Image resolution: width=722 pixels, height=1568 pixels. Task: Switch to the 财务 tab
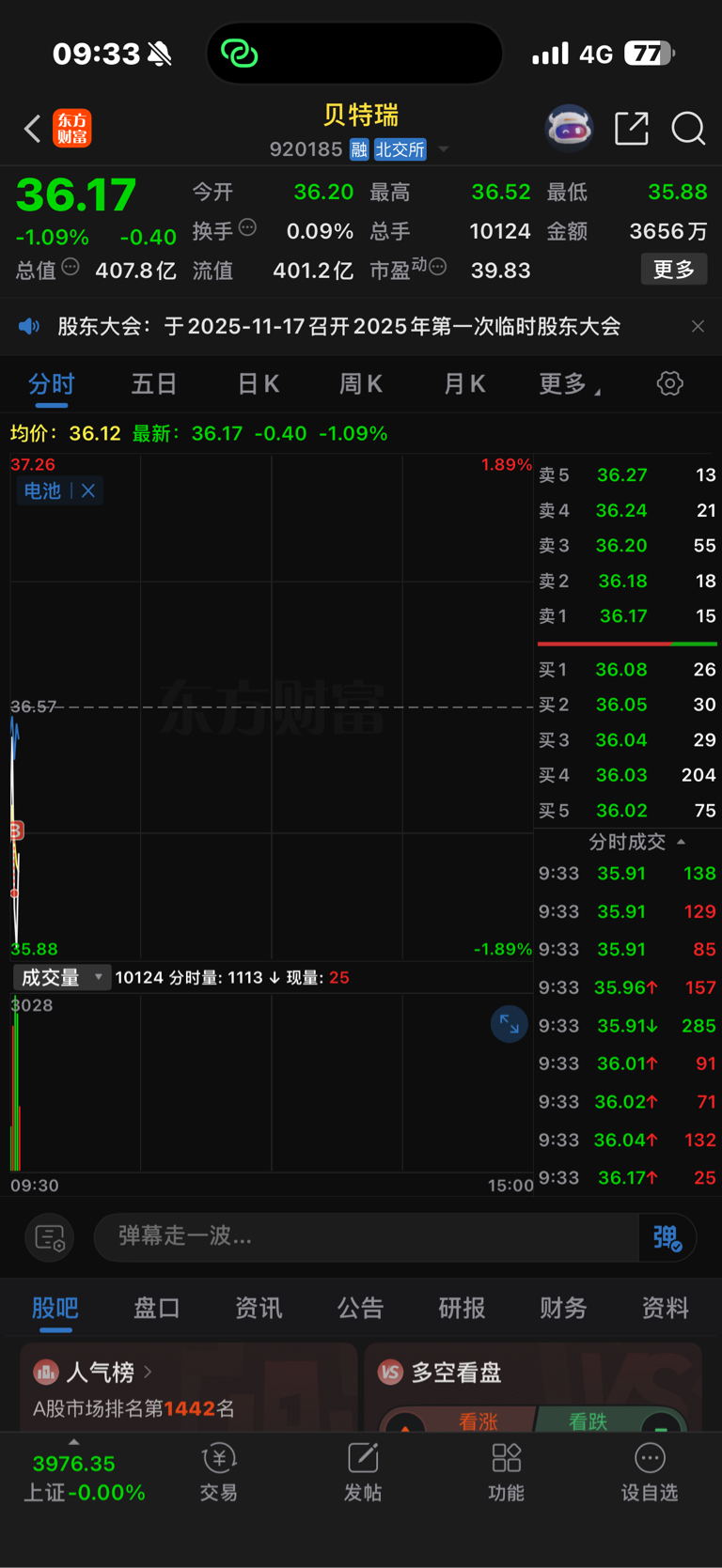tap(563, 1308)
